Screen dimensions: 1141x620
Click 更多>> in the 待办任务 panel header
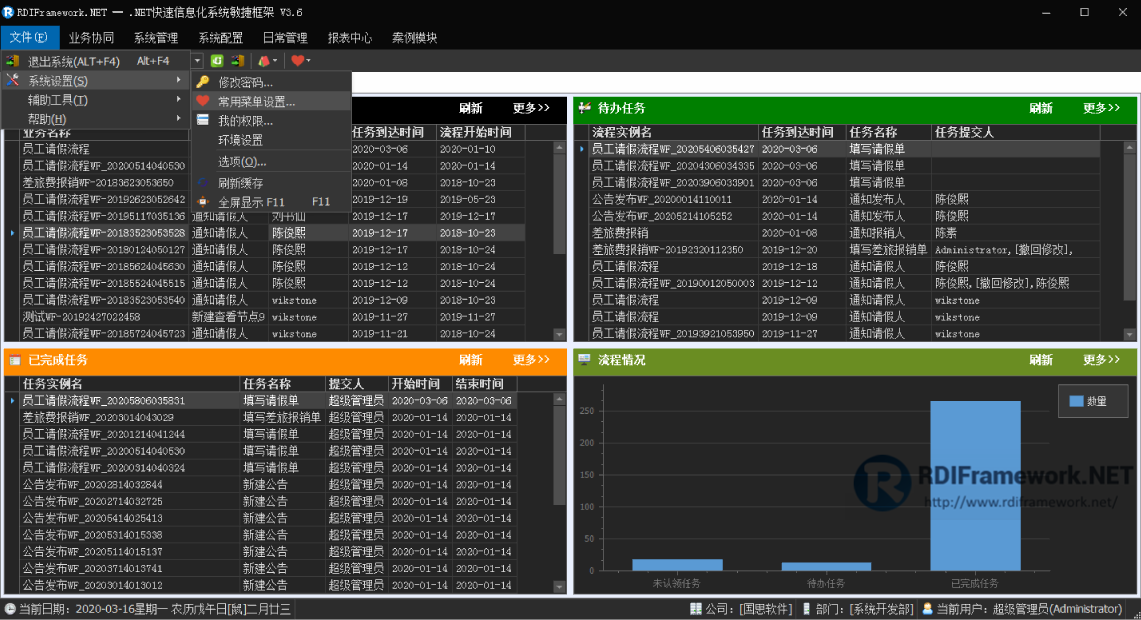(1101, 108)
